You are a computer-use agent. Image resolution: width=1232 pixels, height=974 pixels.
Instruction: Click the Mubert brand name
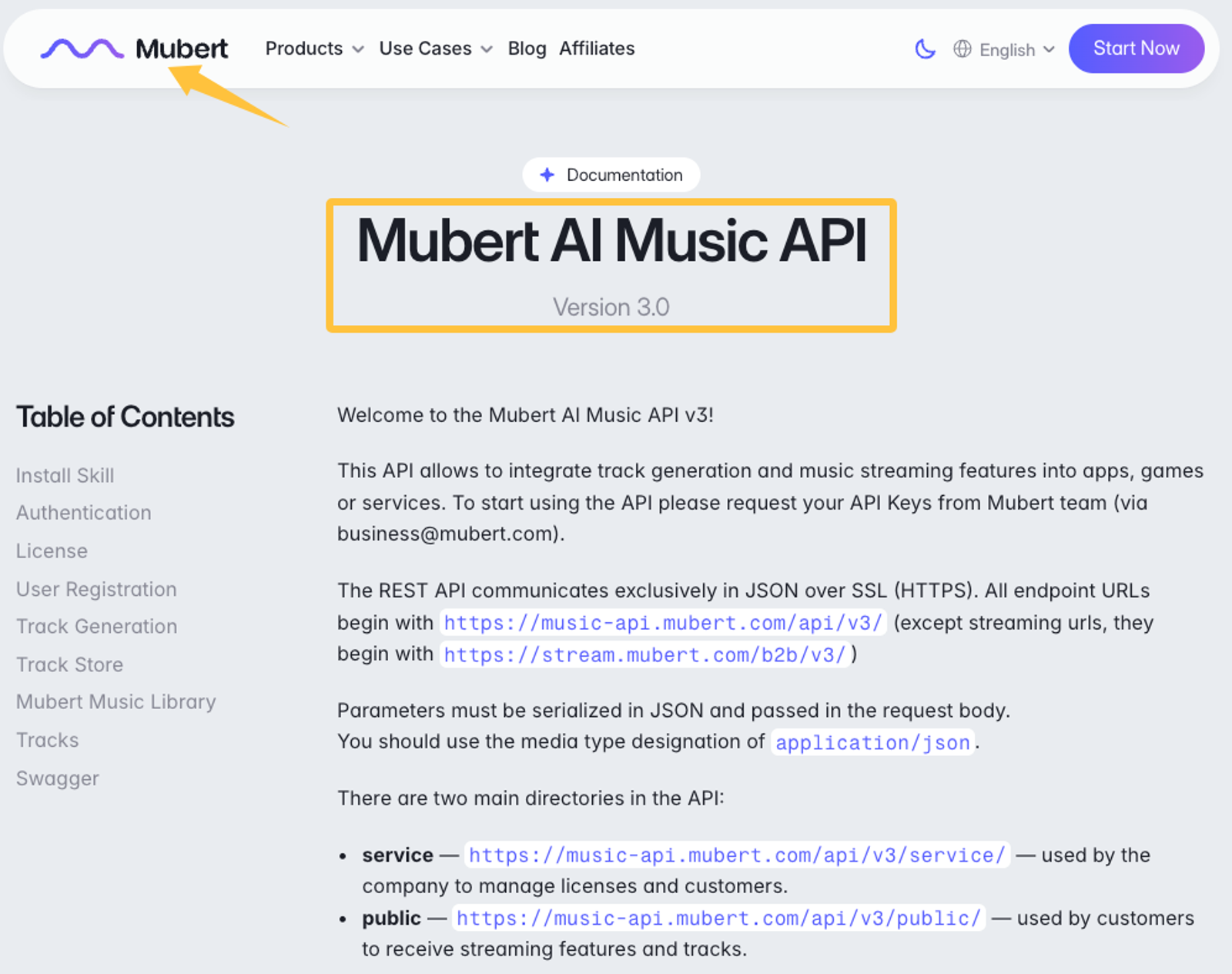click(x=182, y=49)
